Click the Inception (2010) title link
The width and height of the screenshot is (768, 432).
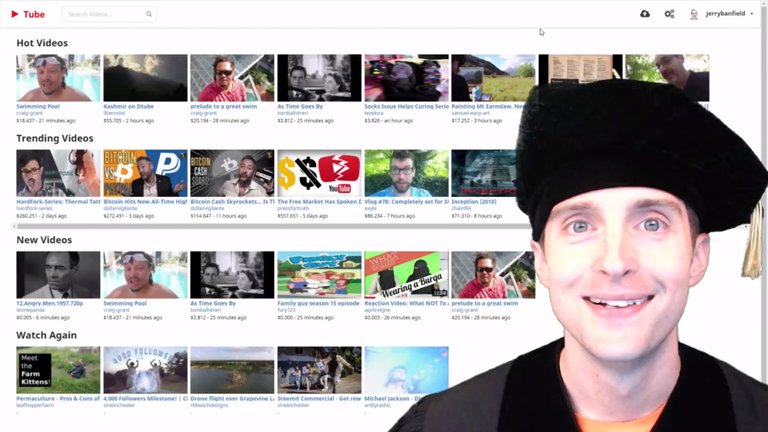click(x=474, y=202)
